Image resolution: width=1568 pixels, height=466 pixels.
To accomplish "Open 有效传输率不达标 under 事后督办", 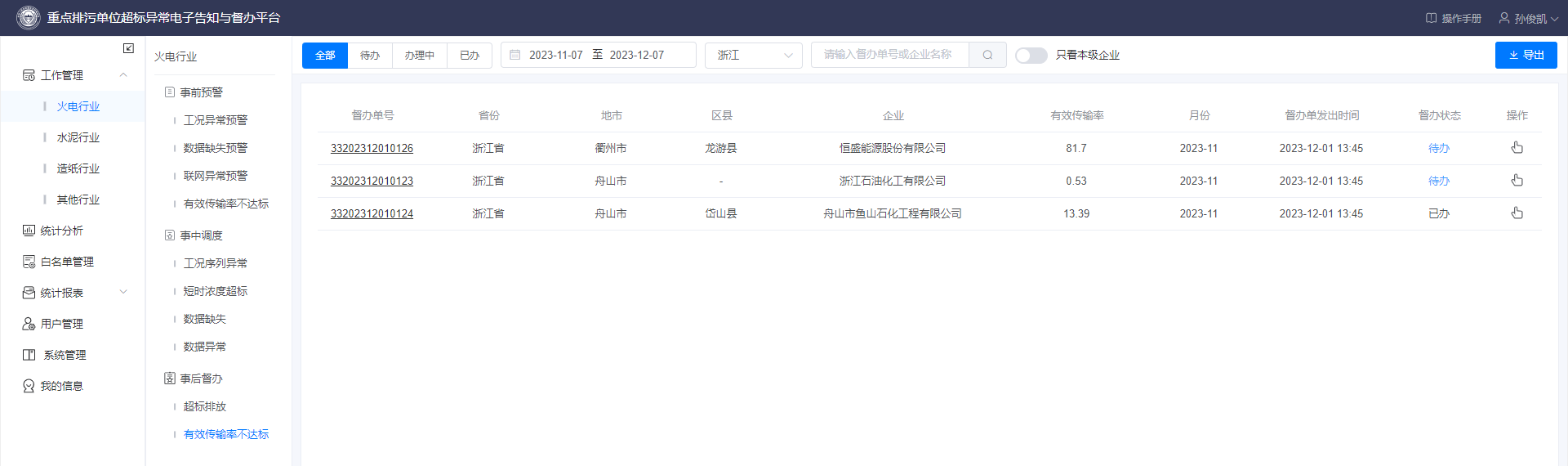I will coord(226,434).
